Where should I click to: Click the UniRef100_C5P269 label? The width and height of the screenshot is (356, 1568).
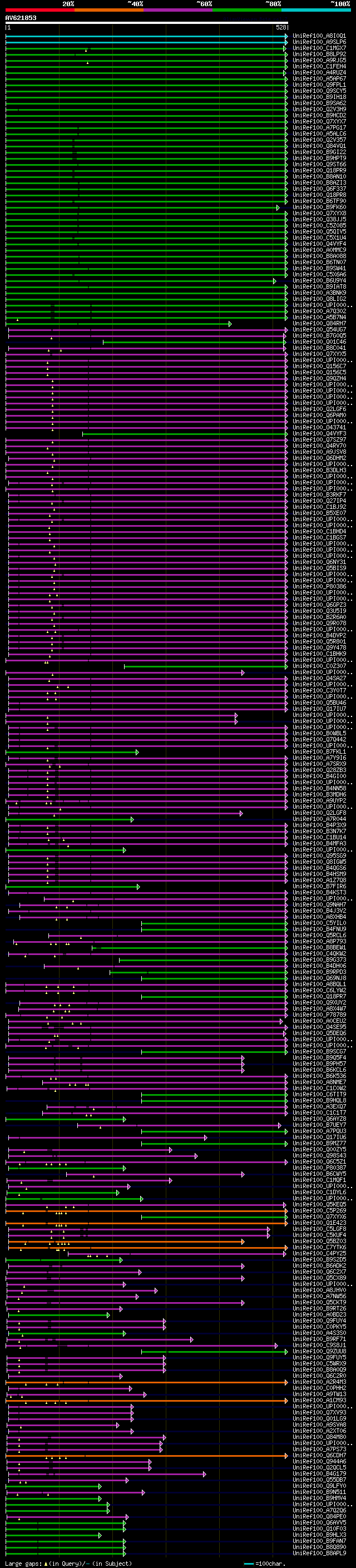[x=319, y=1211]
